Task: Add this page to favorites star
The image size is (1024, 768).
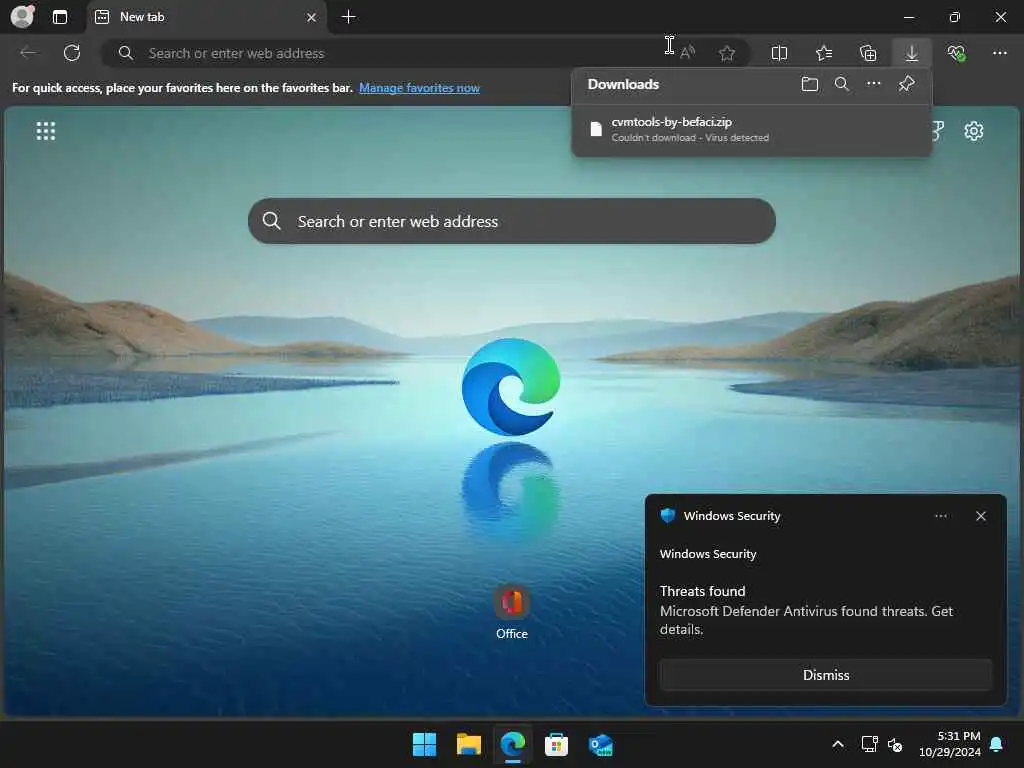Action: click(726, 53)
